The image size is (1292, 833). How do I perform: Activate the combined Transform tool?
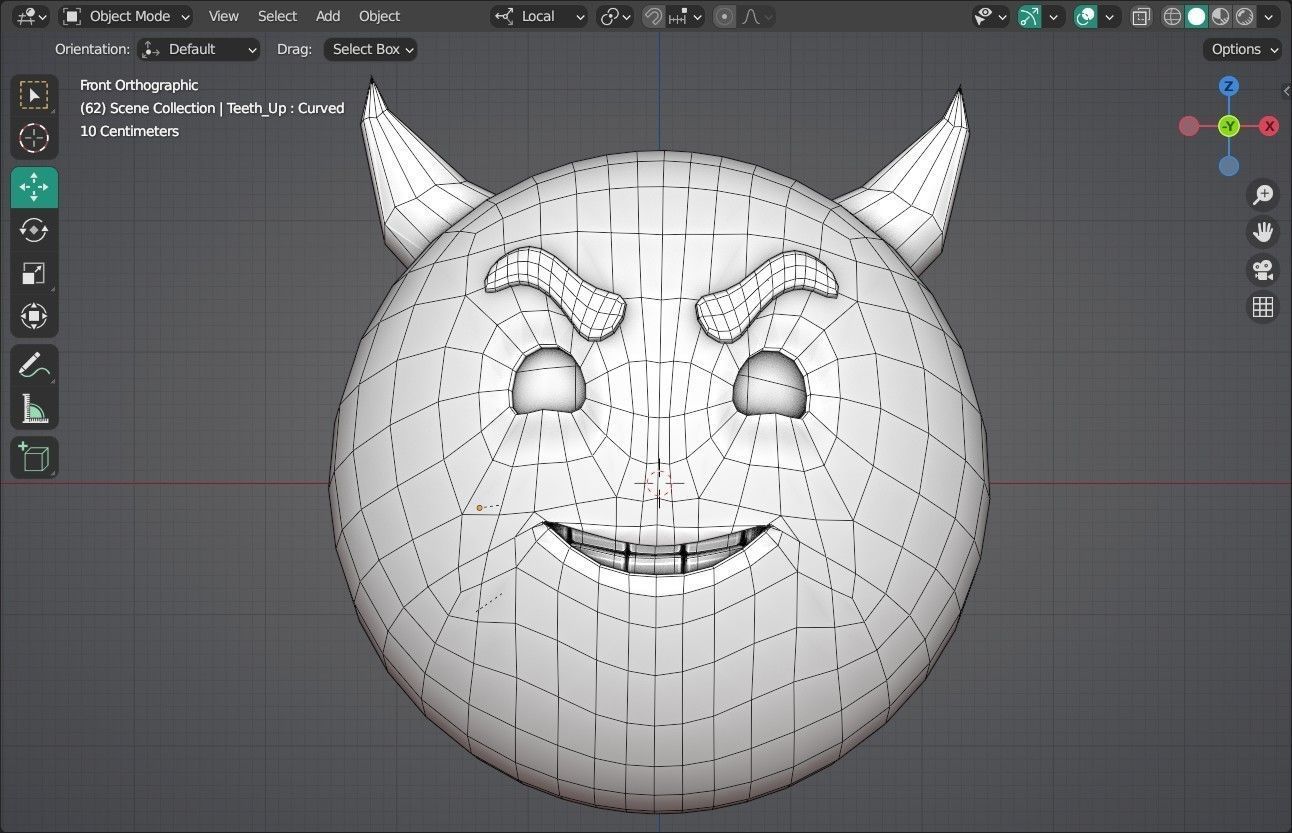coord(34,317)
